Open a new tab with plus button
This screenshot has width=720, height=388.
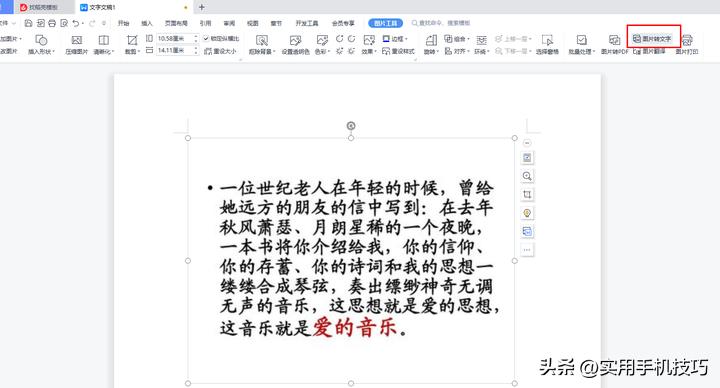coord(201,7)
